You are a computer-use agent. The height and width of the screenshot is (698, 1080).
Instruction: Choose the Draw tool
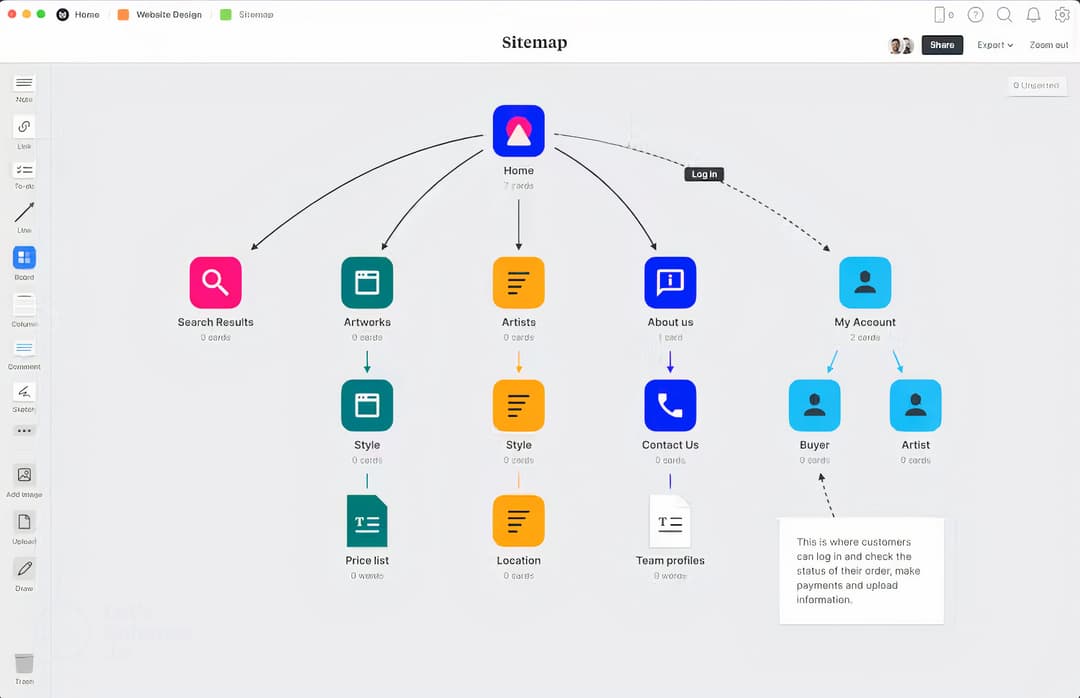pyautogui.click(x=24, y=570)
